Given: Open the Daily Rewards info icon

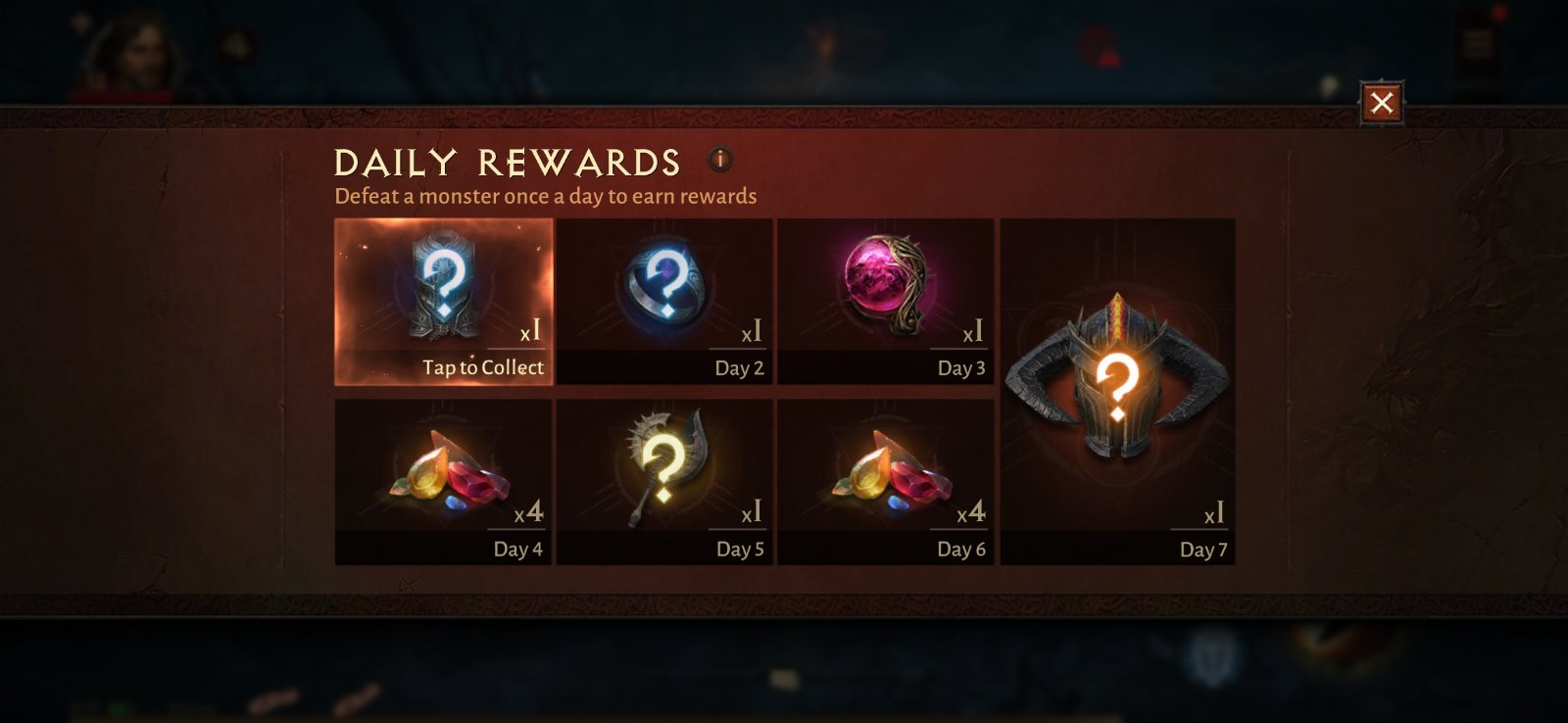Looking at the screenshot, I should pyautogui.click(x=720, y=159).
